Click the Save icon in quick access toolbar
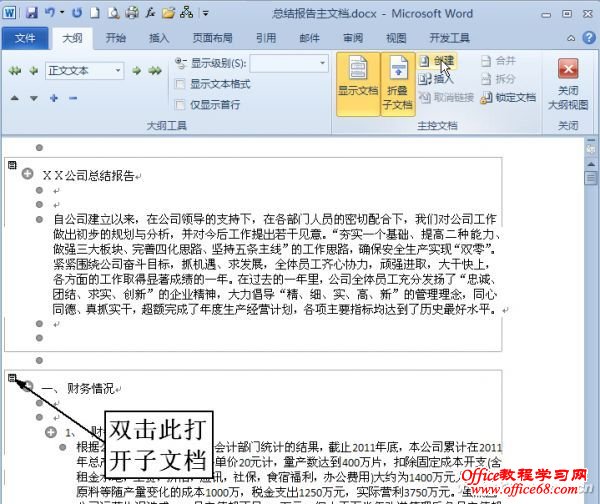The image size is (600, 504). [32, 13]
